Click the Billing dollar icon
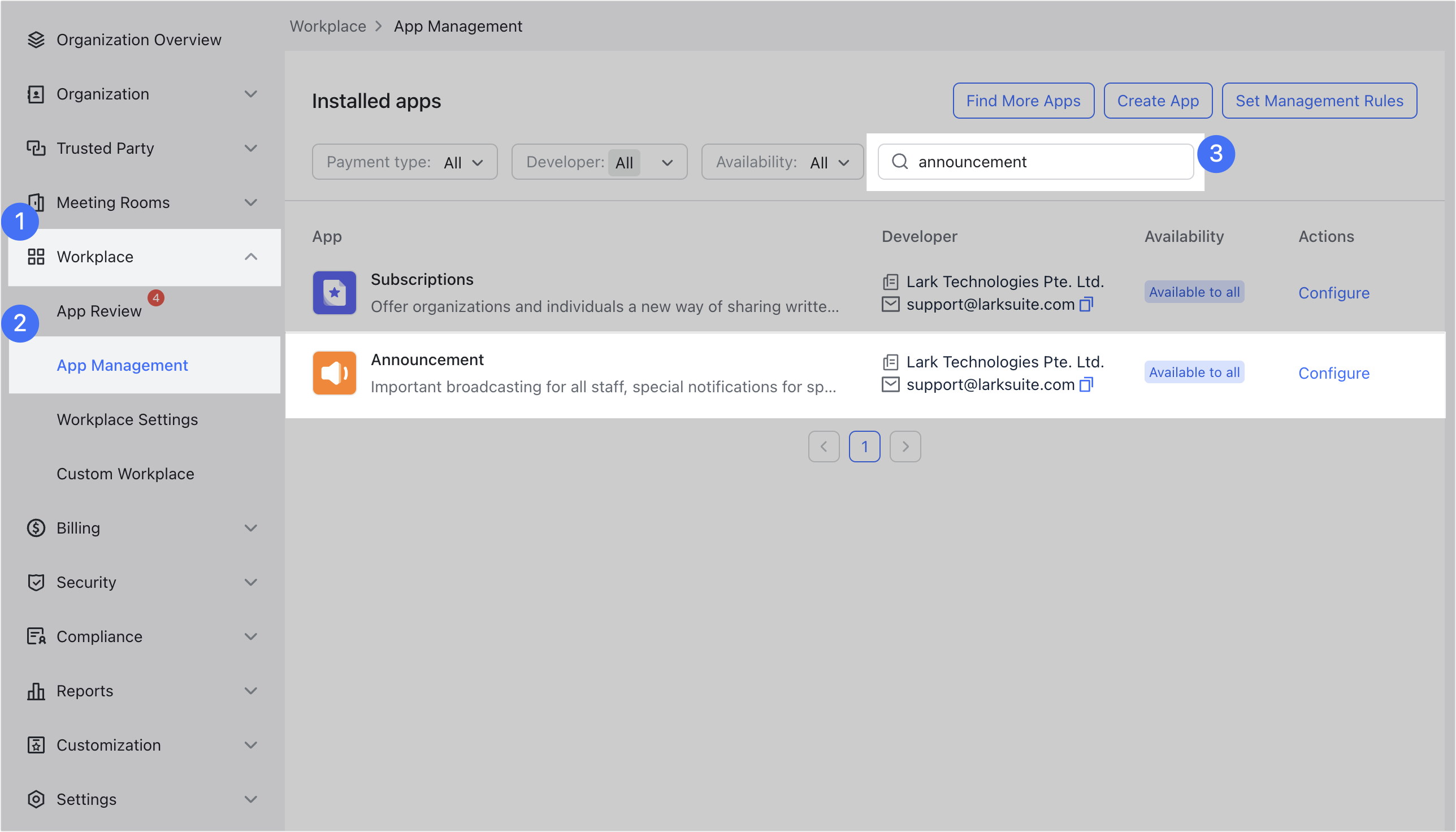This screenshot has width=1456, height=832. (x=36, y=528)
